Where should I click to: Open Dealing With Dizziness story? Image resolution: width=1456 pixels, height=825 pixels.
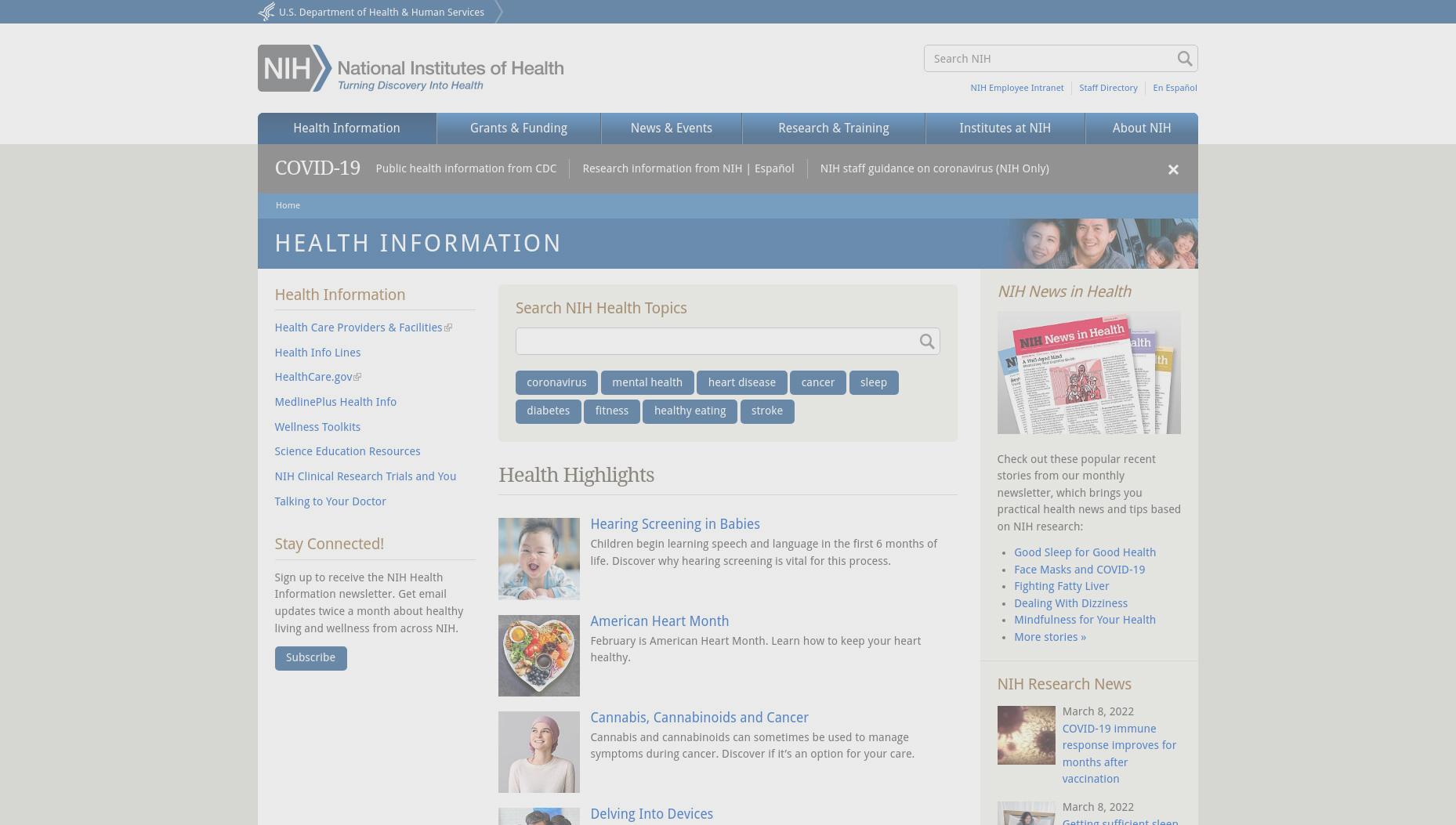coord(1070,603)
